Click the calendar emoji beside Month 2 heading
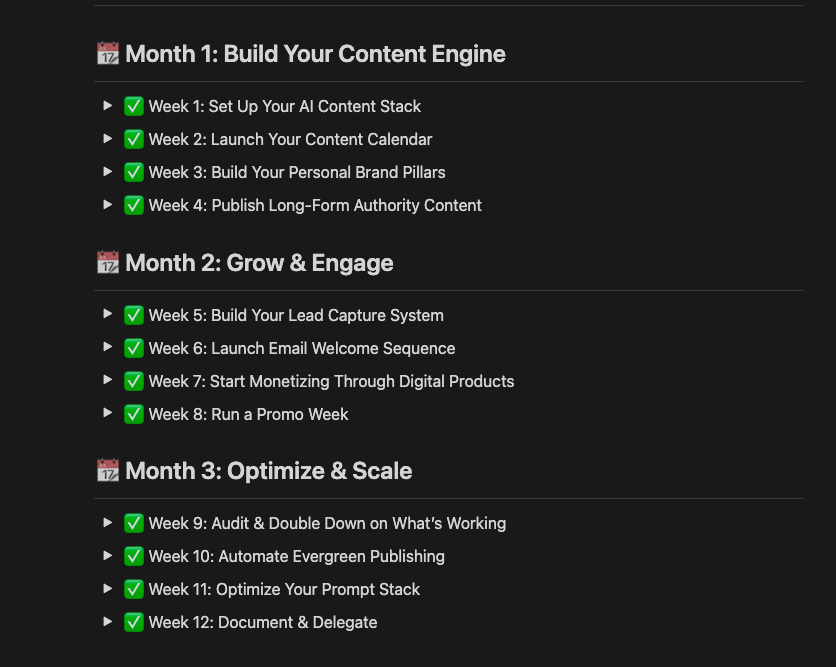Screen dimensions: 836x667 click(108, 262)
